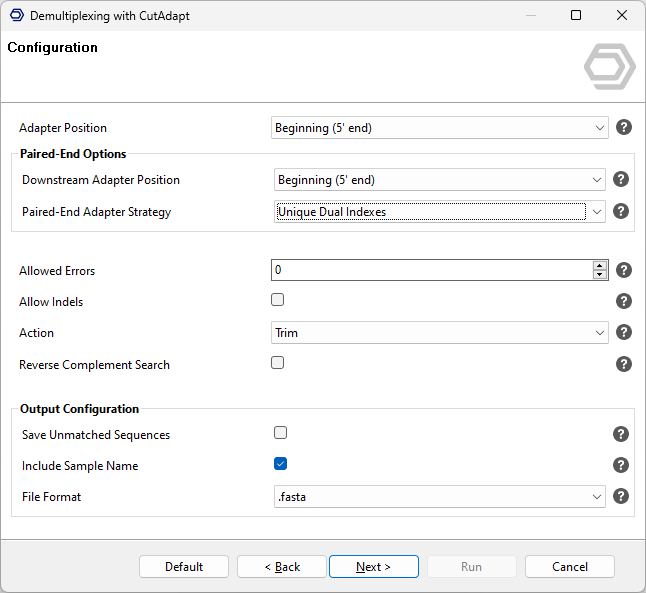Show help for Allowed Errors

point(624,270)
